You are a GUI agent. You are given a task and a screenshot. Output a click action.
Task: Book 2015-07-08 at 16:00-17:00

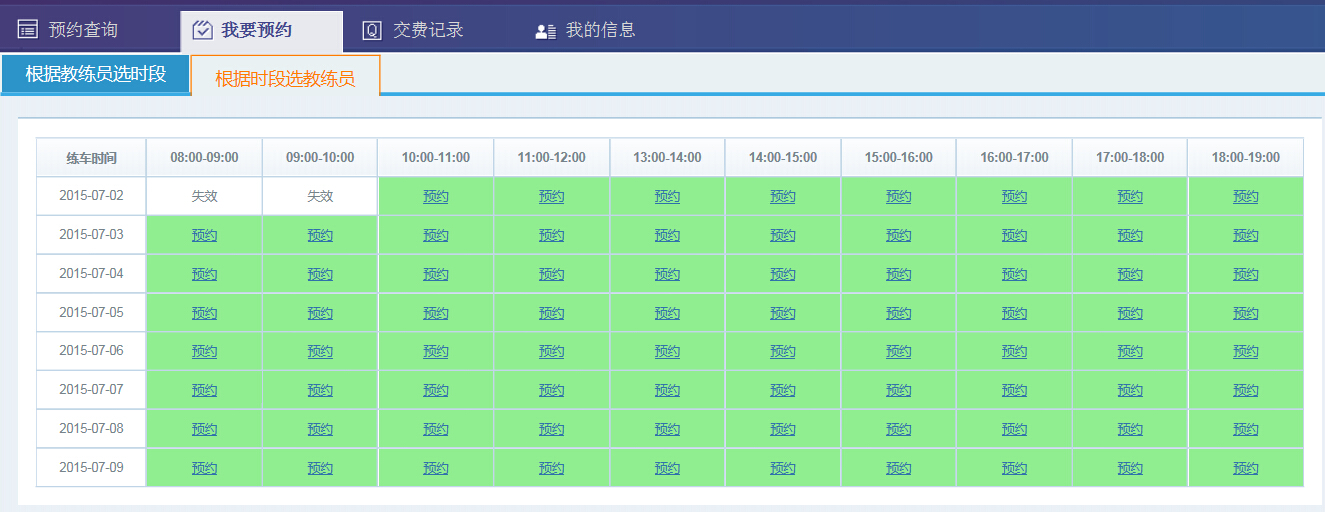1014,429
